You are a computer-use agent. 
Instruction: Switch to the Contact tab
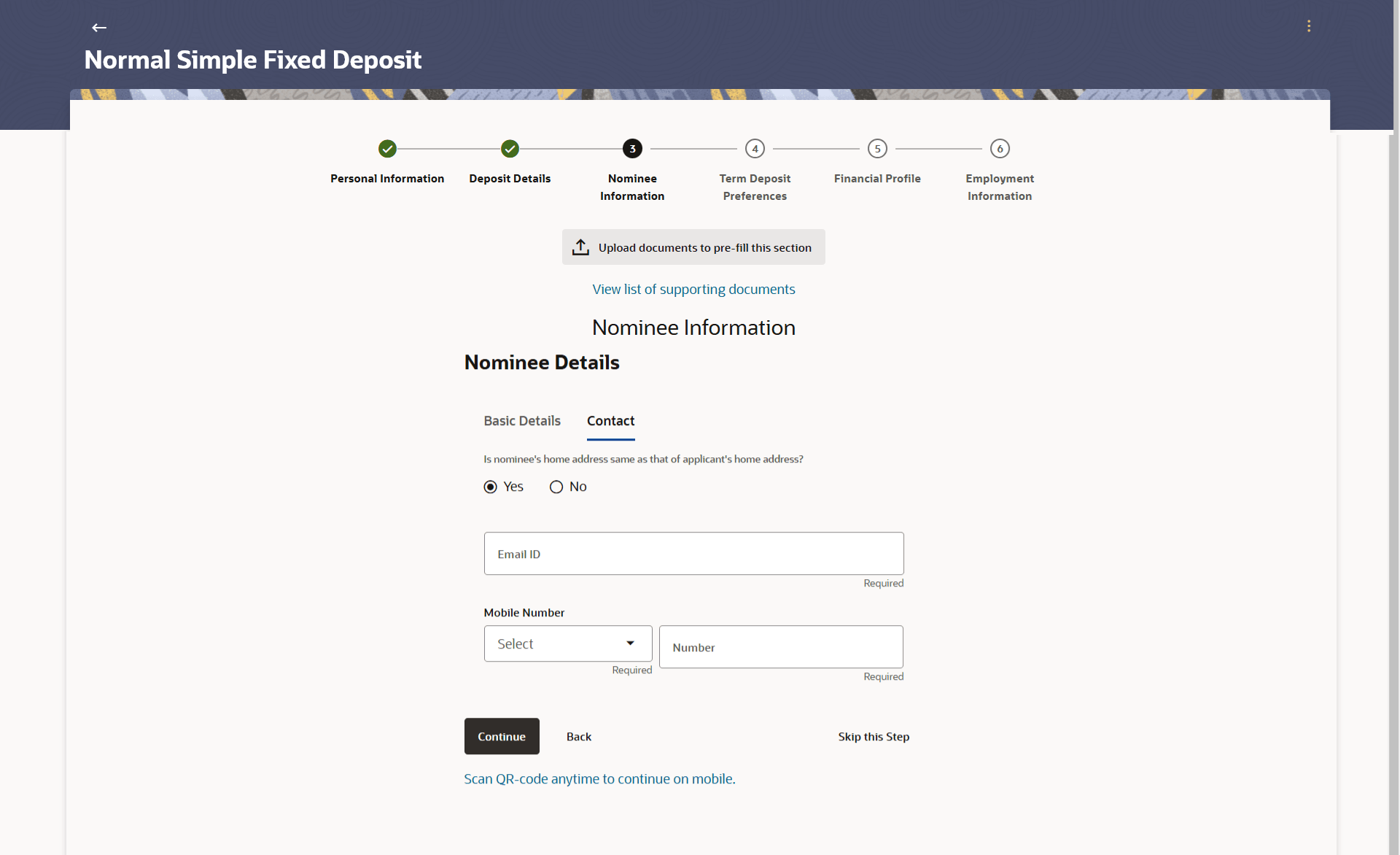pyautogui.click(x=610, y=421)
